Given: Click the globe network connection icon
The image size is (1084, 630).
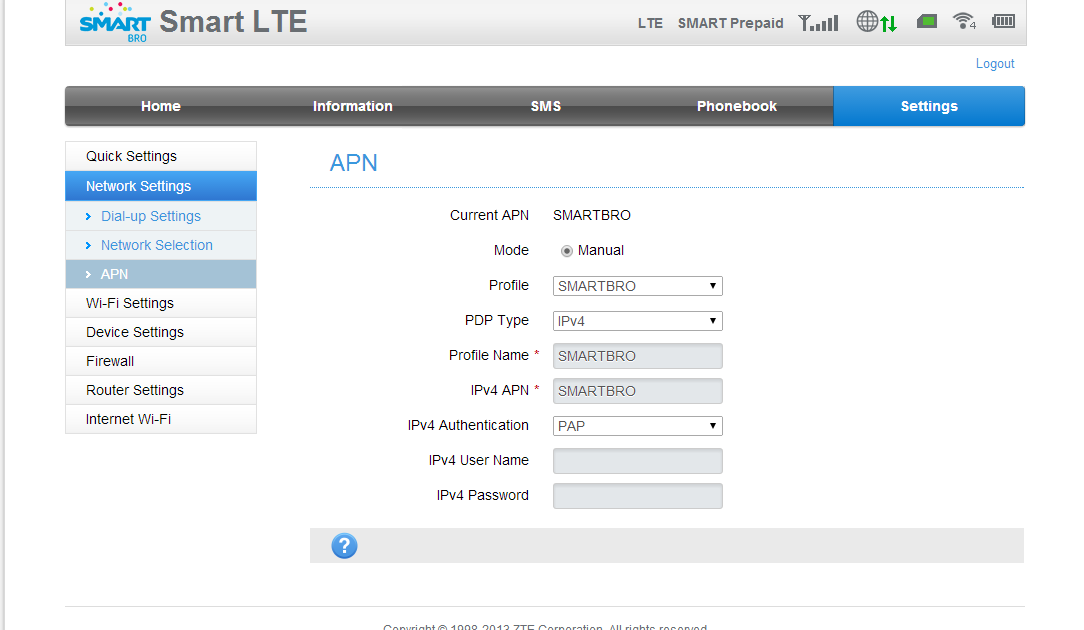Looking at the screenshot, I should coord(877,22).
